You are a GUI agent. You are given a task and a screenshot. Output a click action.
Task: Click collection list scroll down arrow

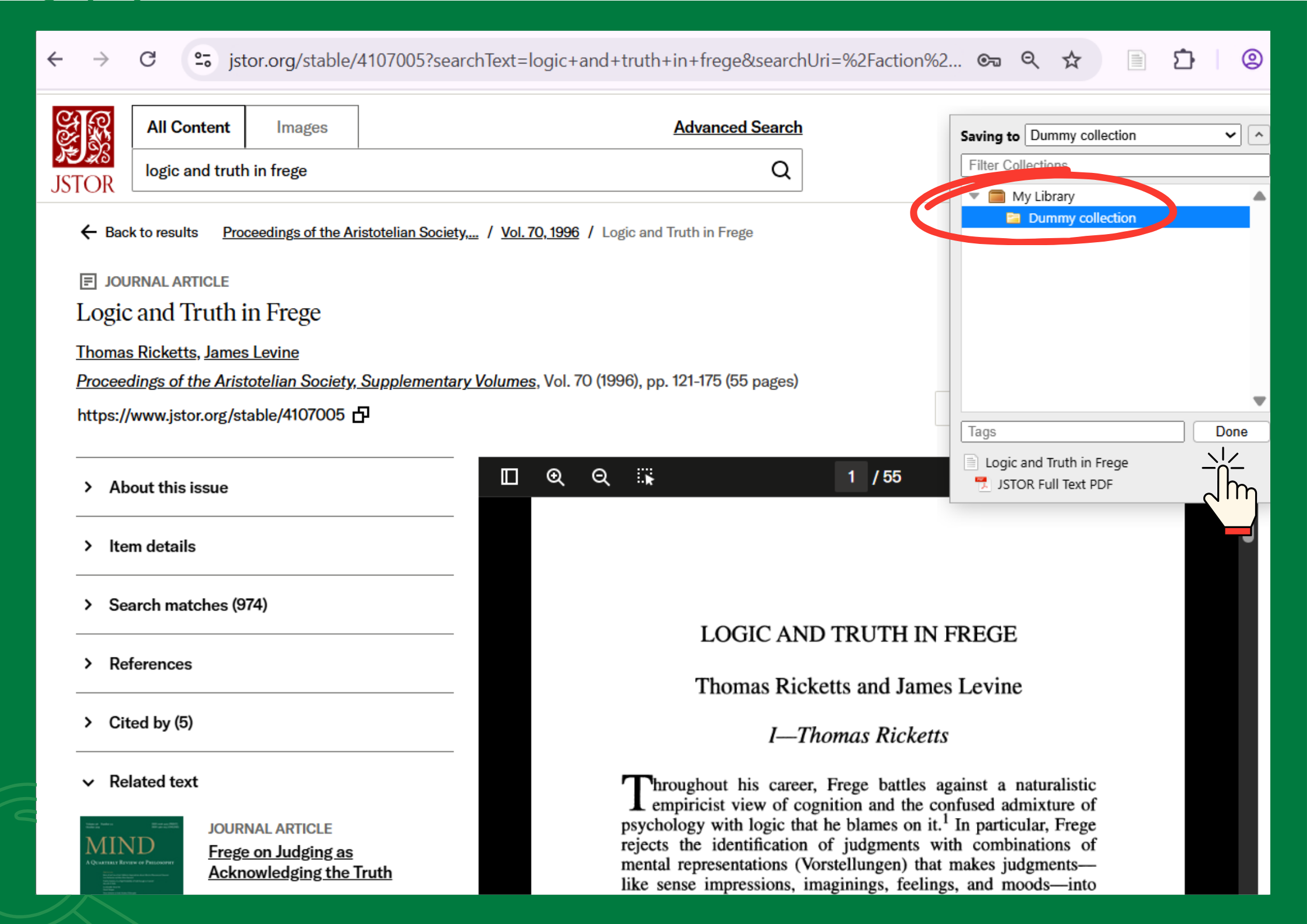point(1259,401)
